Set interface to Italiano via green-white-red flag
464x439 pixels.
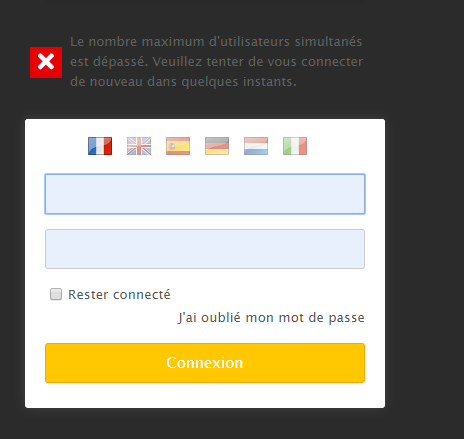pyautogui.click(x=295, y=146)
